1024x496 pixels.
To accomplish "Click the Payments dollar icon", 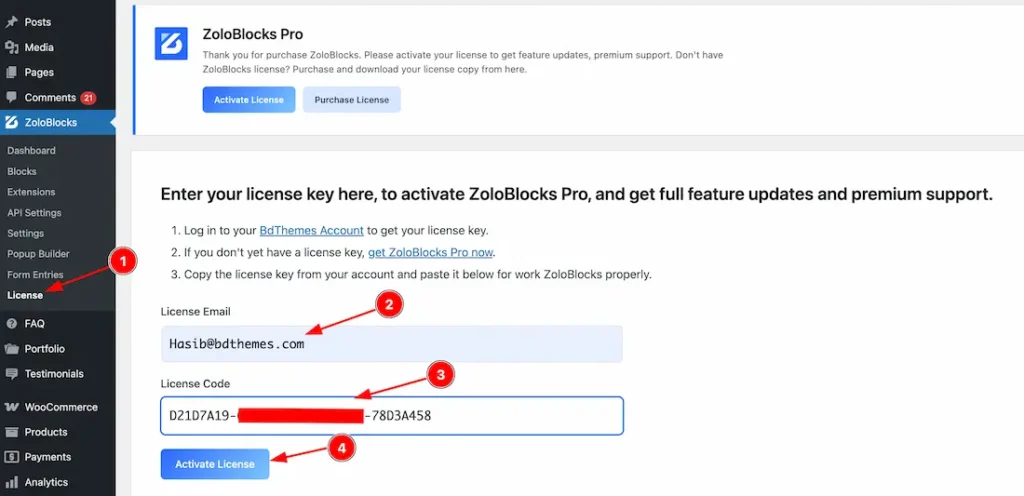I will pos(12,457).
